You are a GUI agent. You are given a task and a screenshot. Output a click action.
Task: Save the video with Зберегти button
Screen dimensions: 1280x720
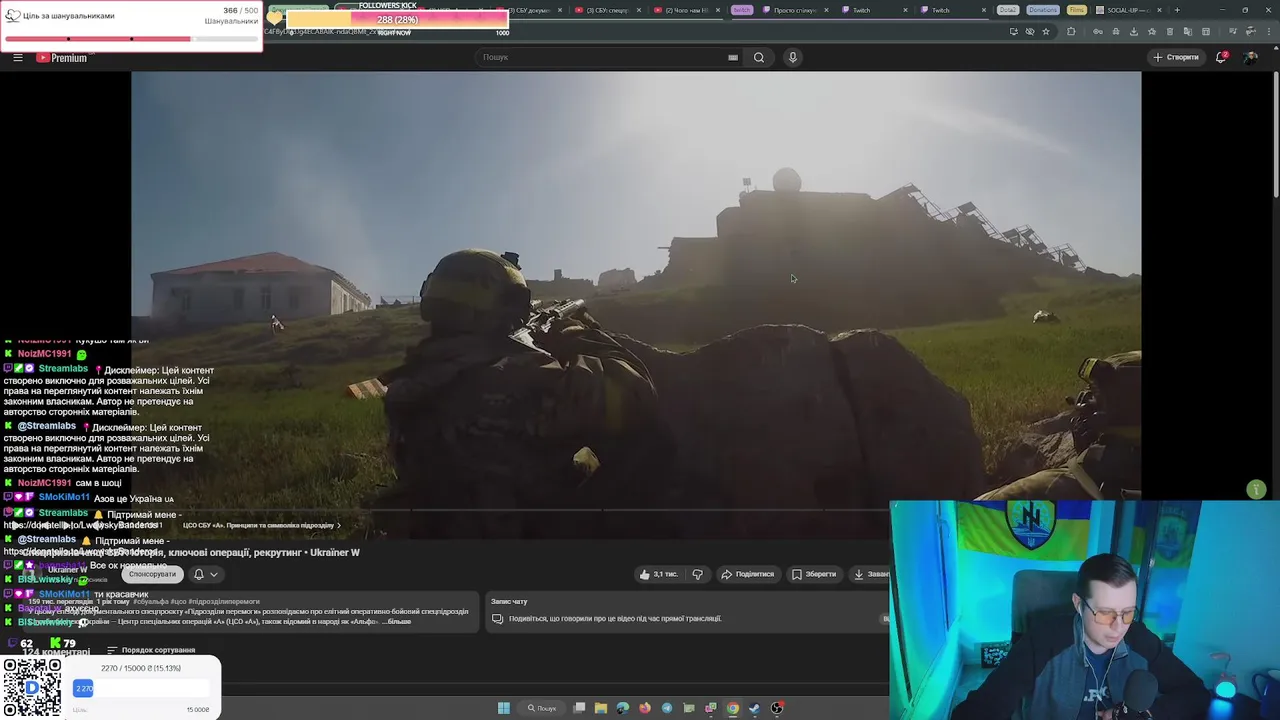tap(814, 574)
